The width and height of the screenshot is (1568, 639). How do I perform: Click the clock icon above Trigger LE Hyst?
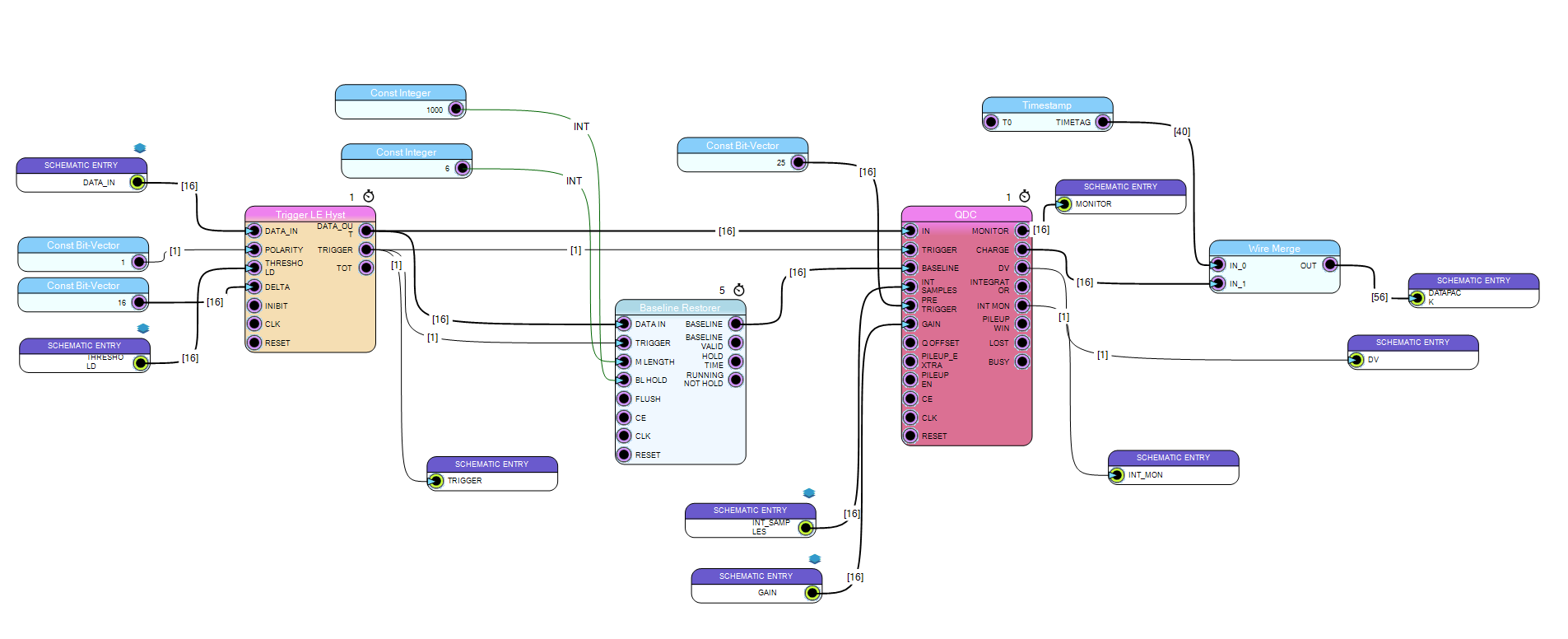[369, 196]
